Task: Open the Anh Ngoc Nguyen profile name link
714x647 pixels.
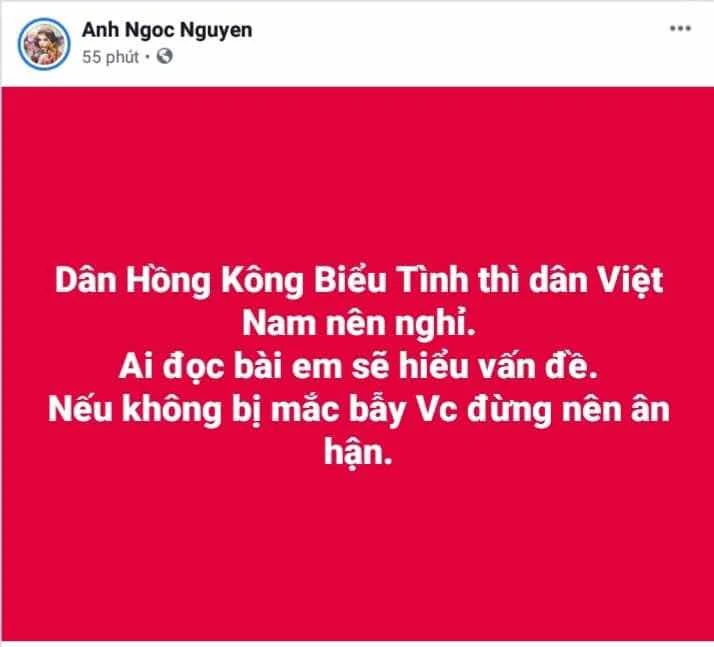Action: pyautogui.click(x=167, y=30)
